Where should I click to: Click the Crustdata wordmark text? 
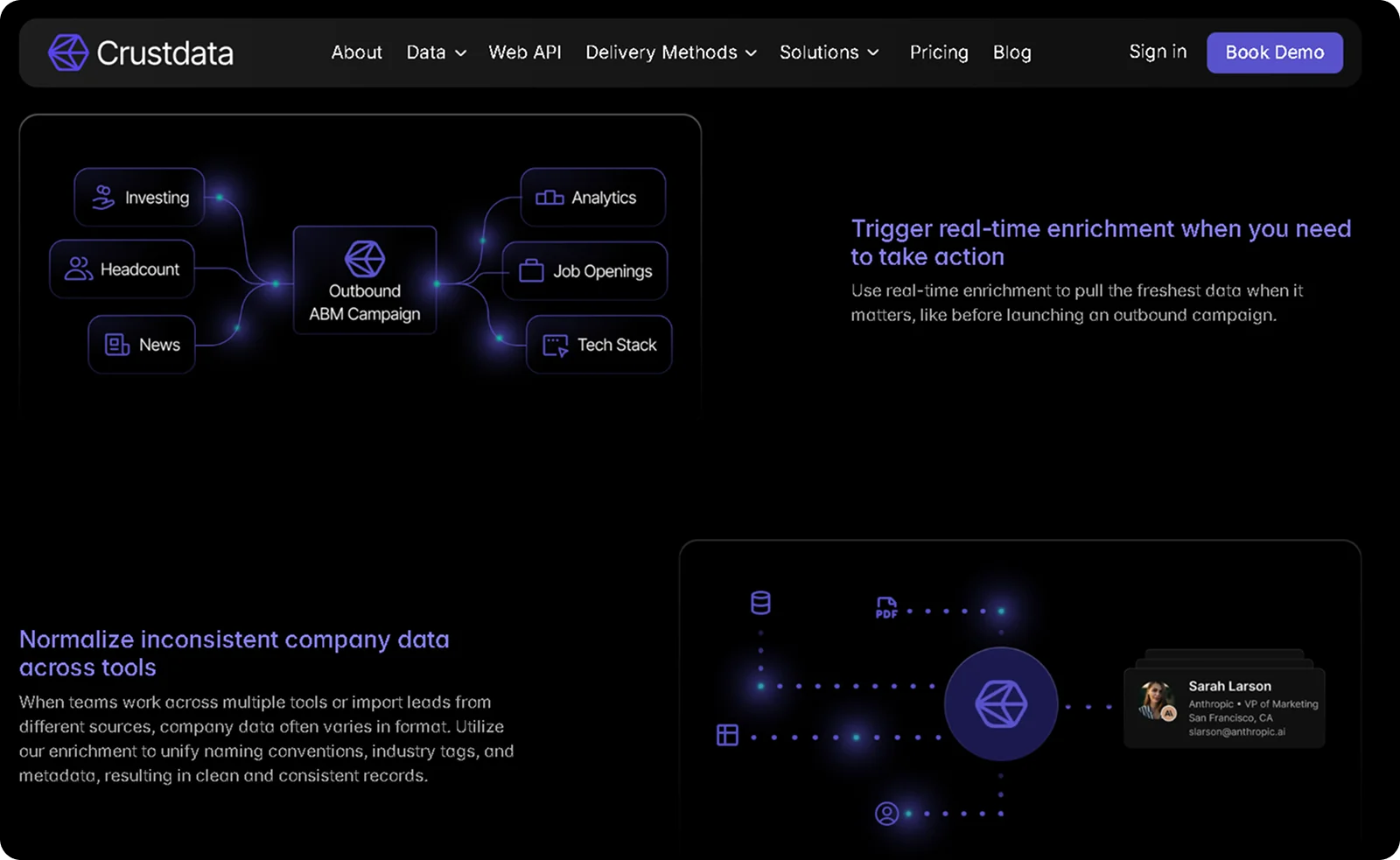tap(164, 53)
